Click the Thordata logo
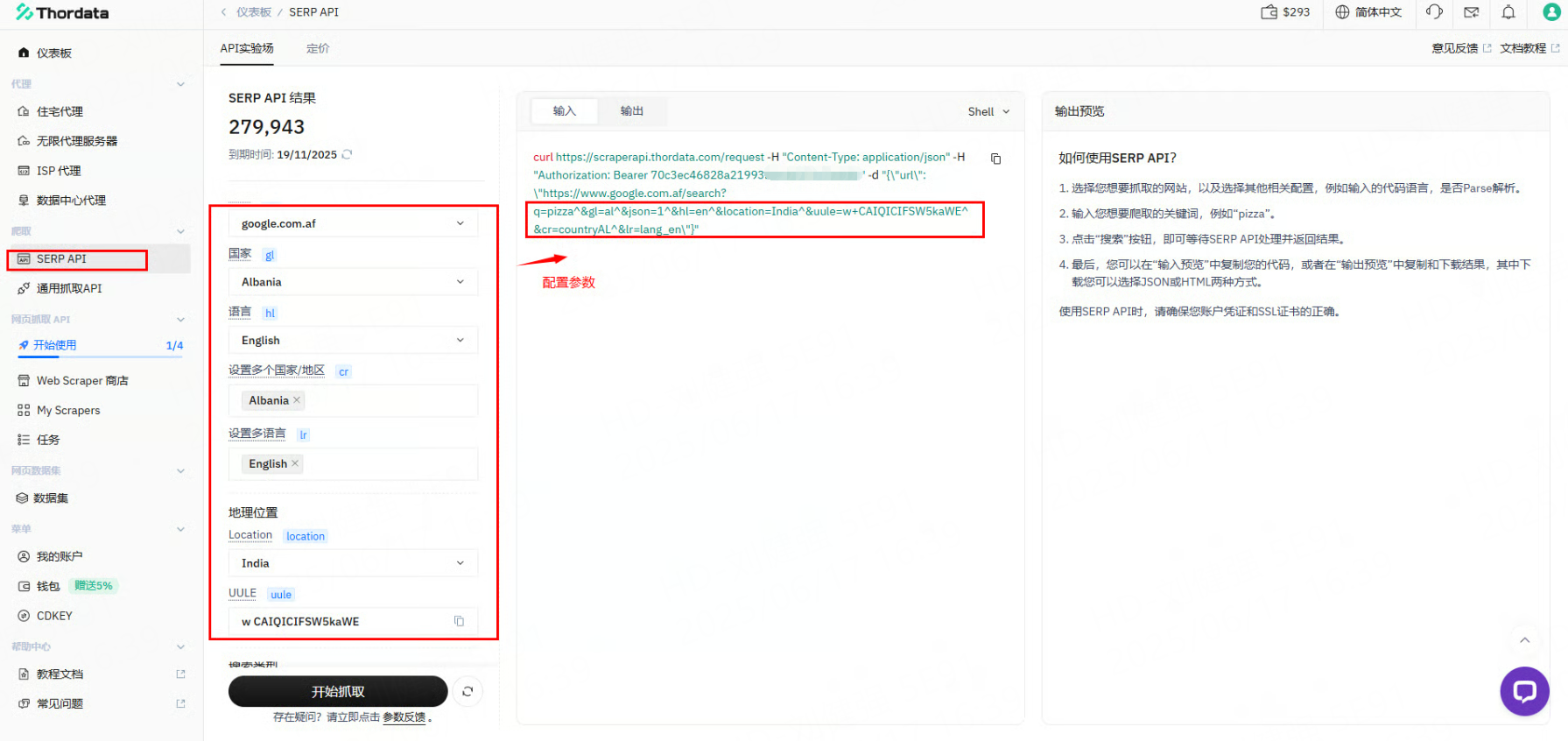The image size is (1568, 741). (x=62, y=13)
